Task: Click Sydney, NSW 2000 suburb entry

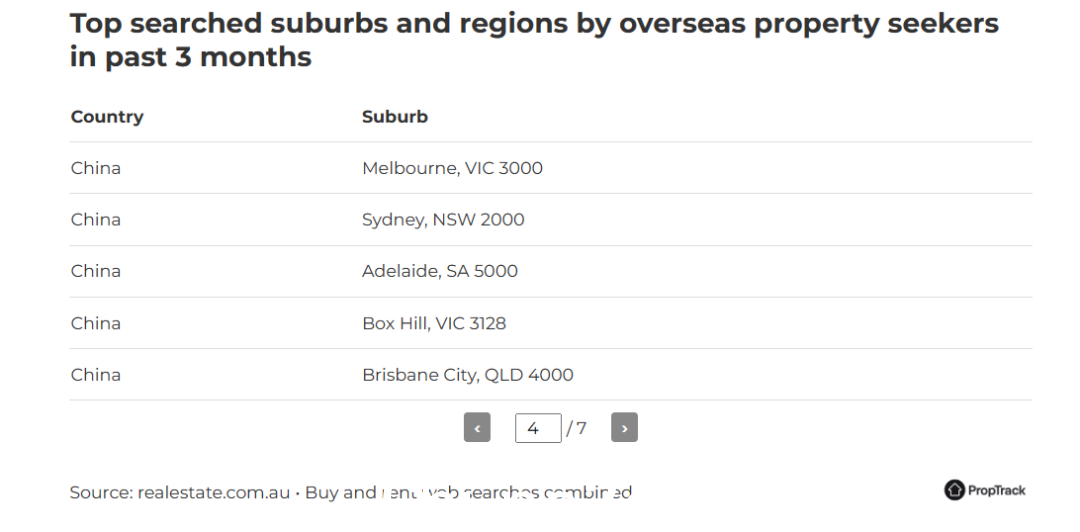Action: click(x=443, y=220)
